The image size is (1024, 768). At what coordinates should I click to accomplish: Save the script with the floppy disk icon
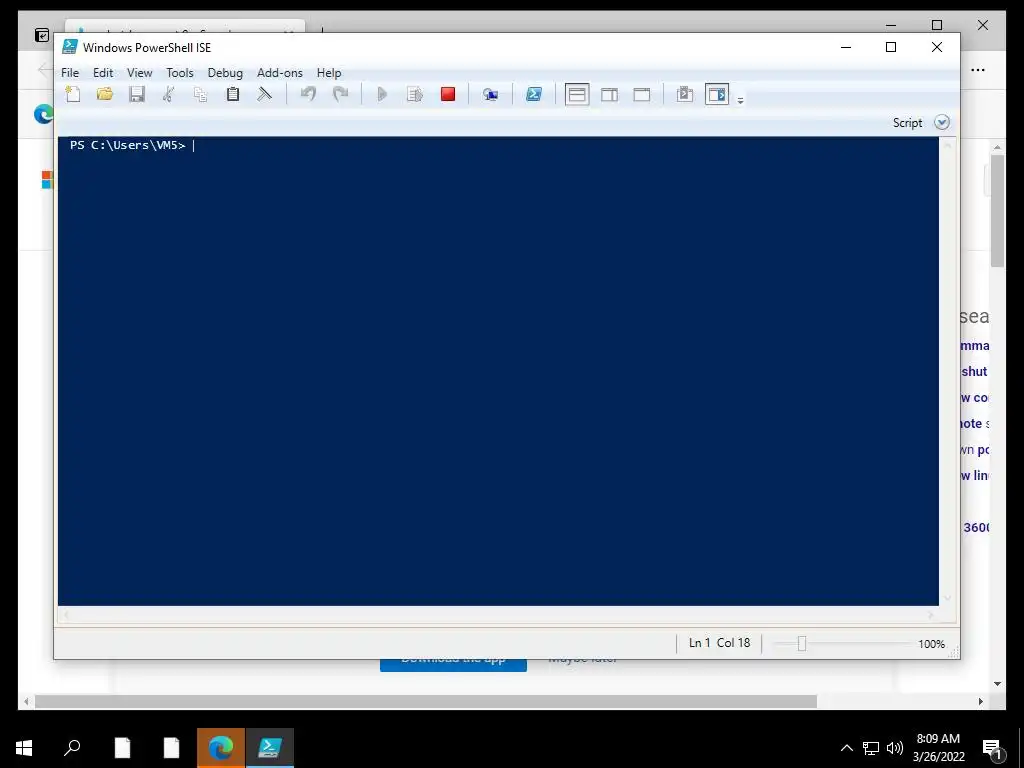point(136,94)
